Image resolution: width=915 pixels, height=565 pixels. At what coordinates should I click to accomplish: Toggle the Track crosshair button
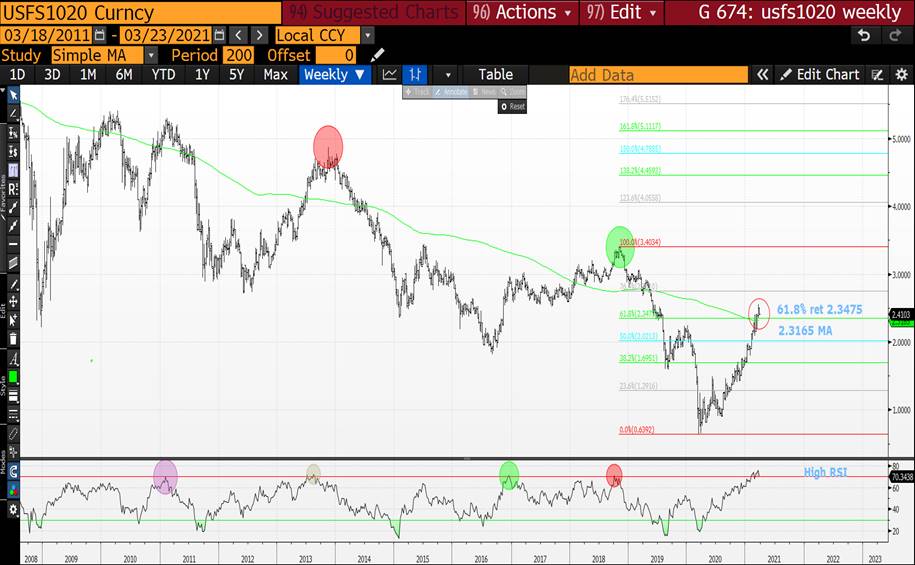(417, 92)
